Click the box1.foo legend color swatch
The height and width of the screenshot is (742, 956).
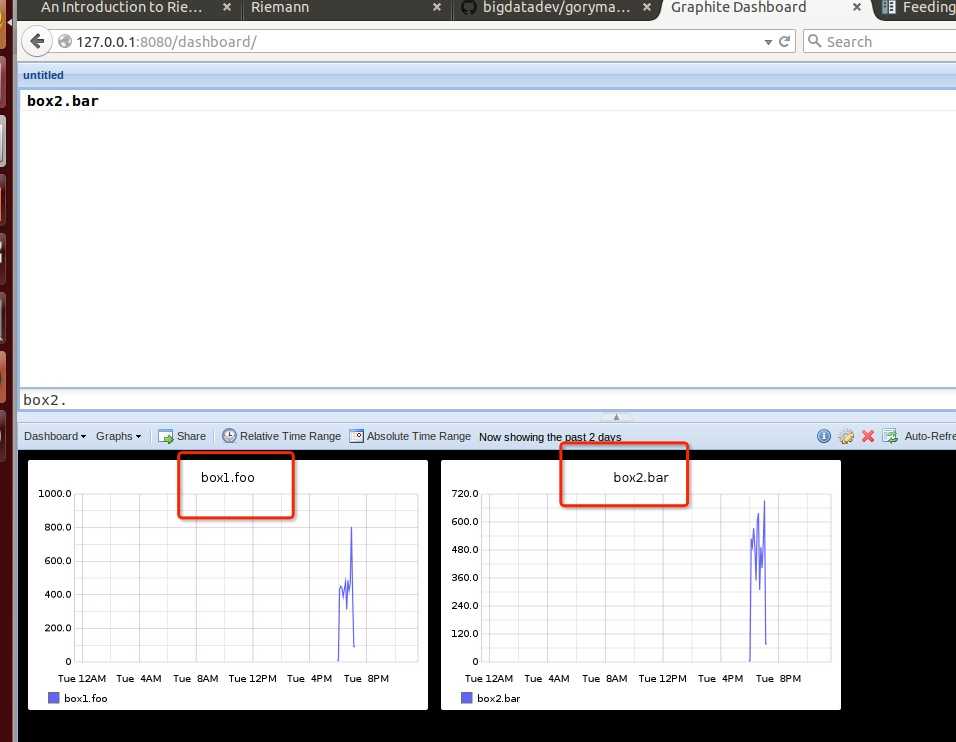[x=54, y=698]
